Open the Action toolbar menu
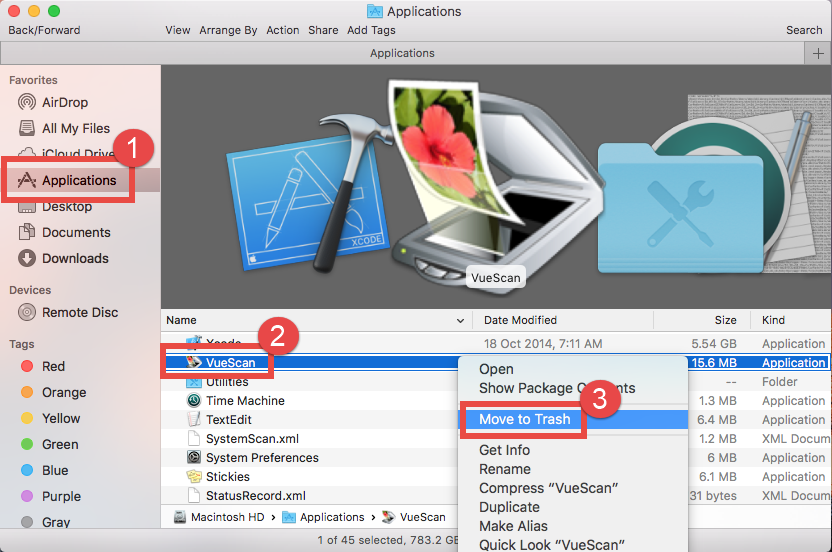832x552 pixels. 283,30
